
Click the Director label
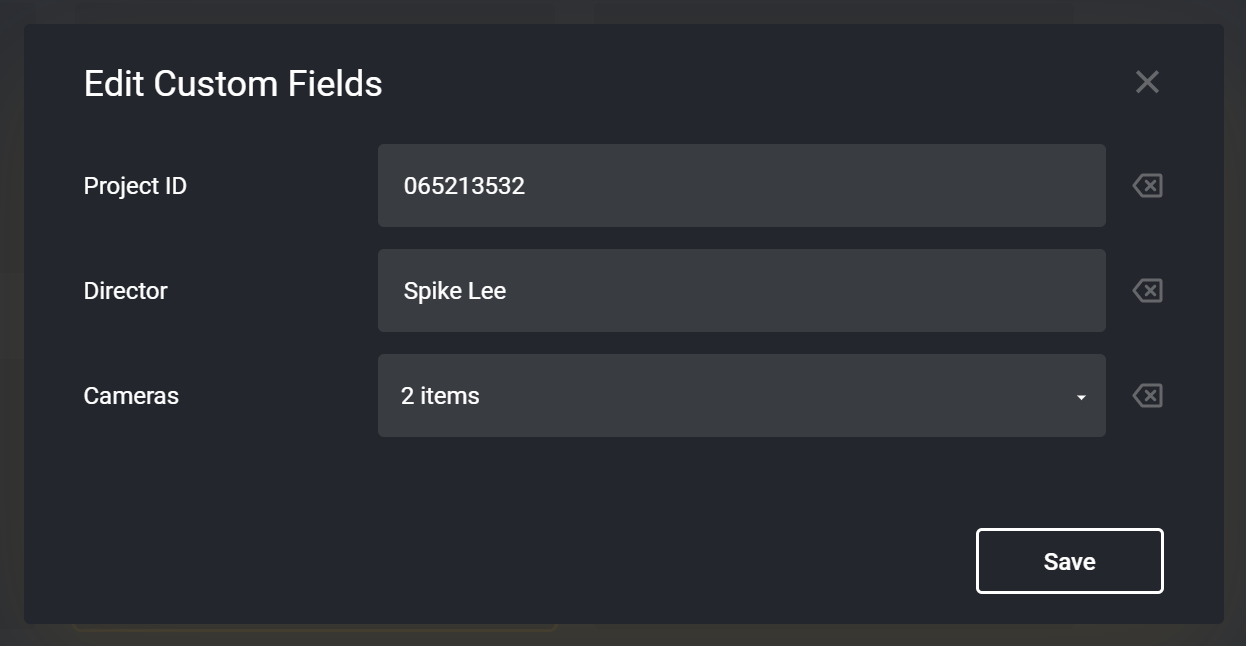126,291
